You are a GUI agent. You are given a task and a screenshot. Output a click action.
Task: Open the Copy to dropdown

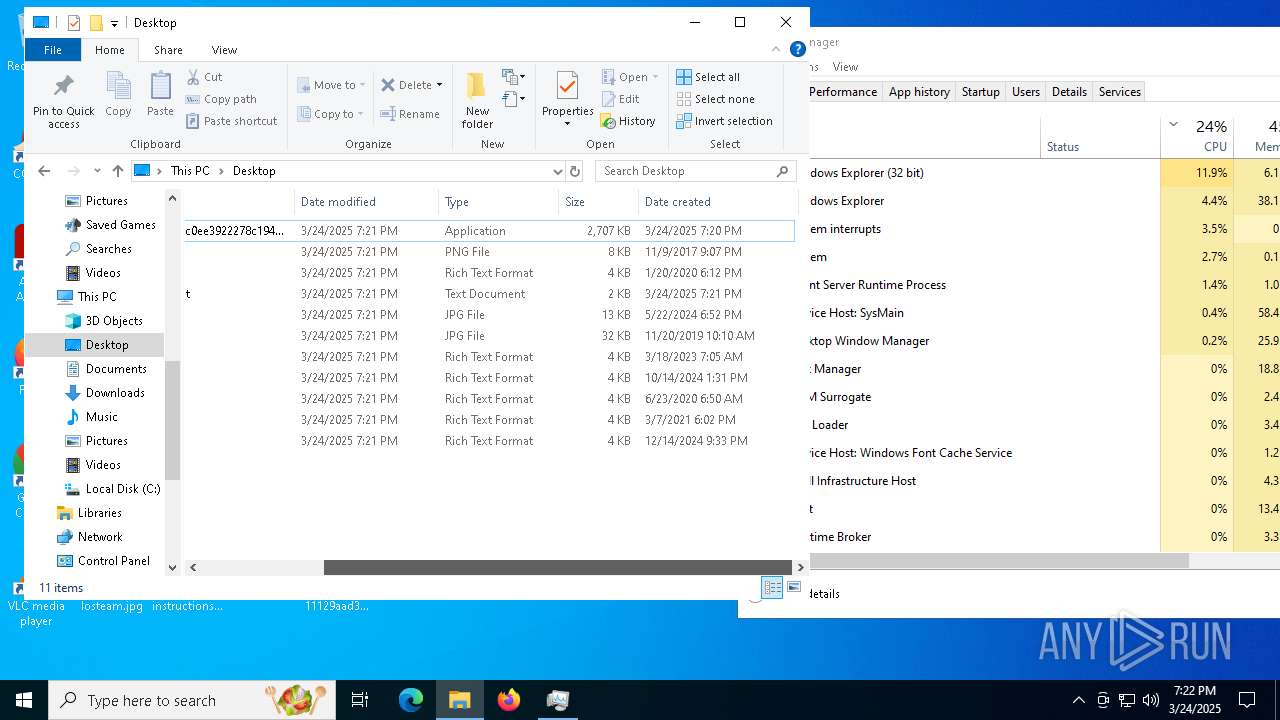[332, 114]
